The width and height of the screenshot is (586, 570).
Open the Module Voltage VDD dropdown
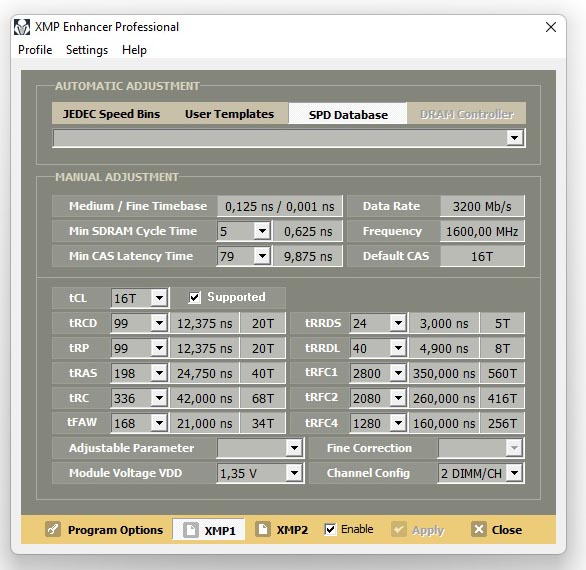click(x=294, y=473)
